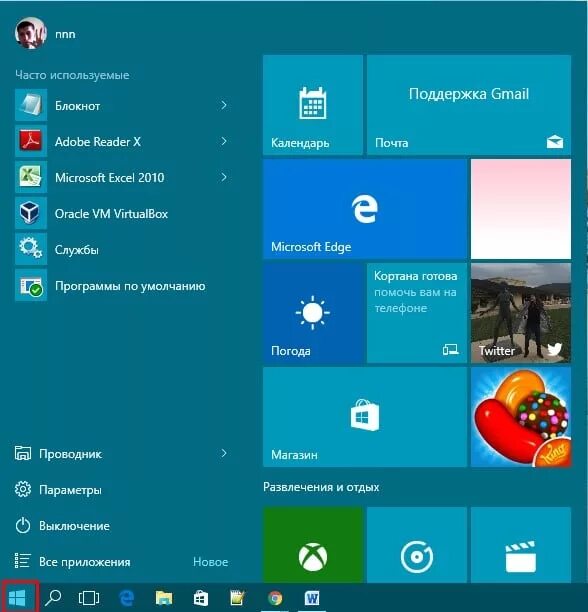Click the Новое label

coord(211,562)
